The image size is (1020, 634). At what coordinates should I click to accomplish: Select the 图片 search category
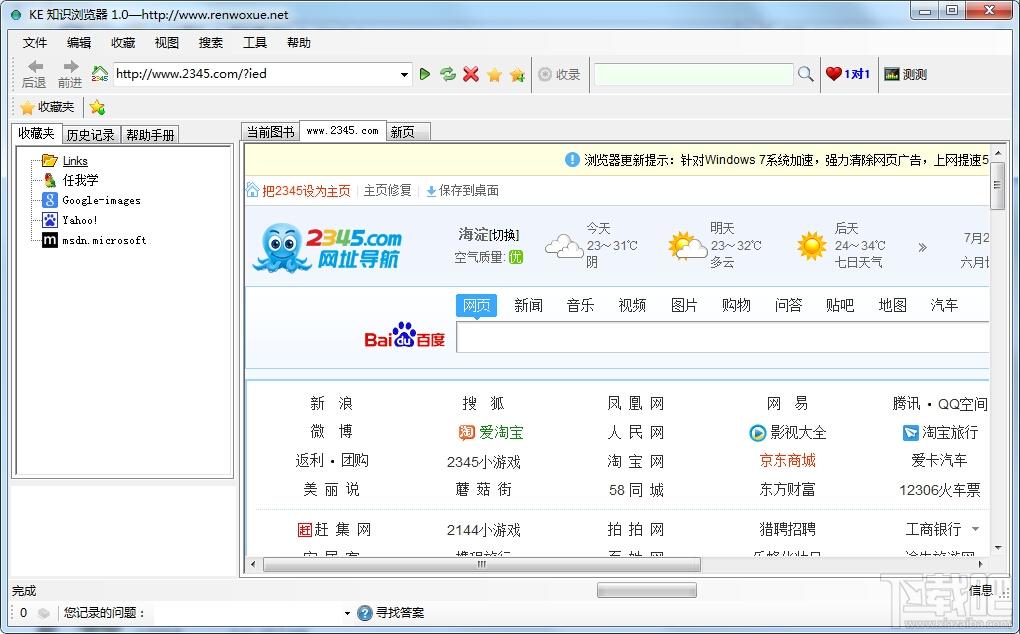[x=684, y=305]
